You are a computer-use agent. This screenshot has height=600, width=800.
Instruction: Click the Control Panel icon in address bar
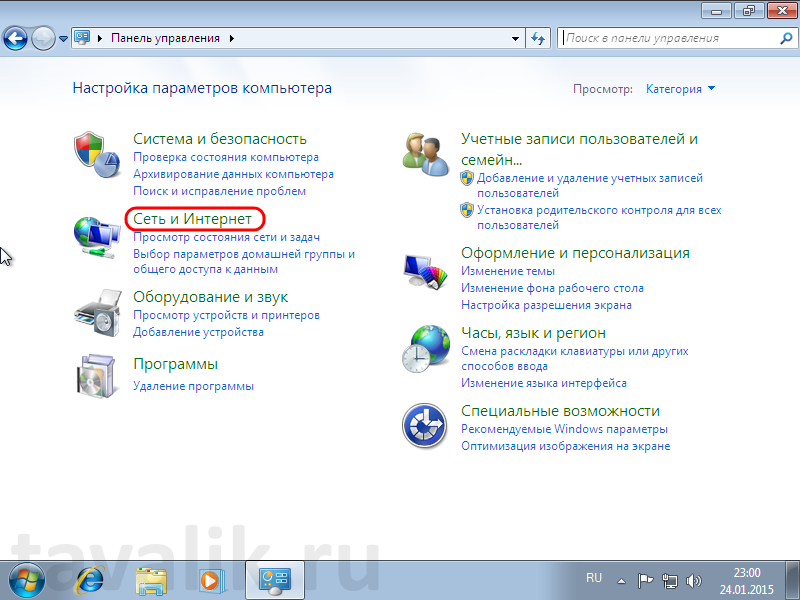82,38
